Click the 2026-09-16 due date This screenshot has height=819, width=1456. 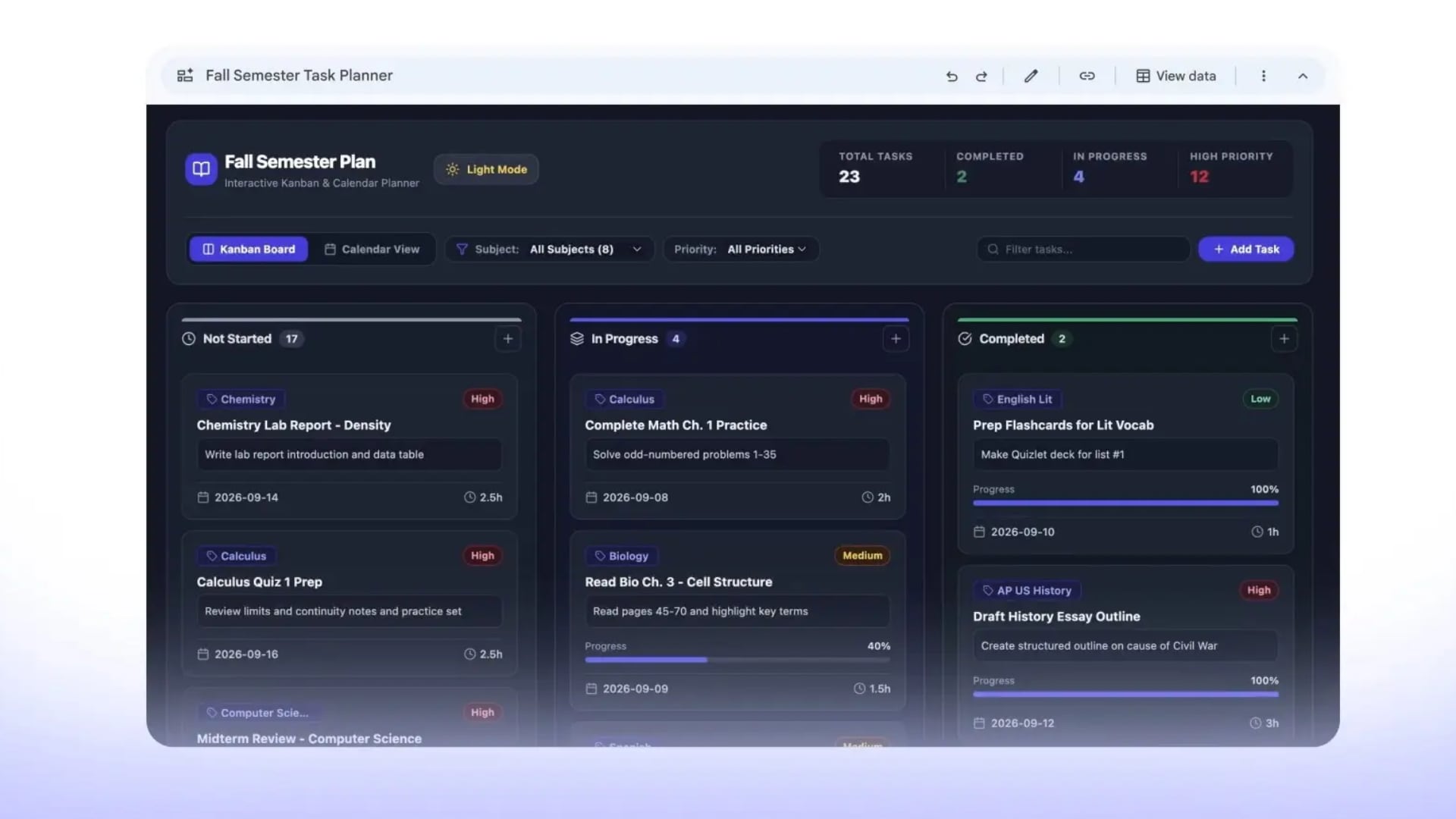tap(238, 654)
